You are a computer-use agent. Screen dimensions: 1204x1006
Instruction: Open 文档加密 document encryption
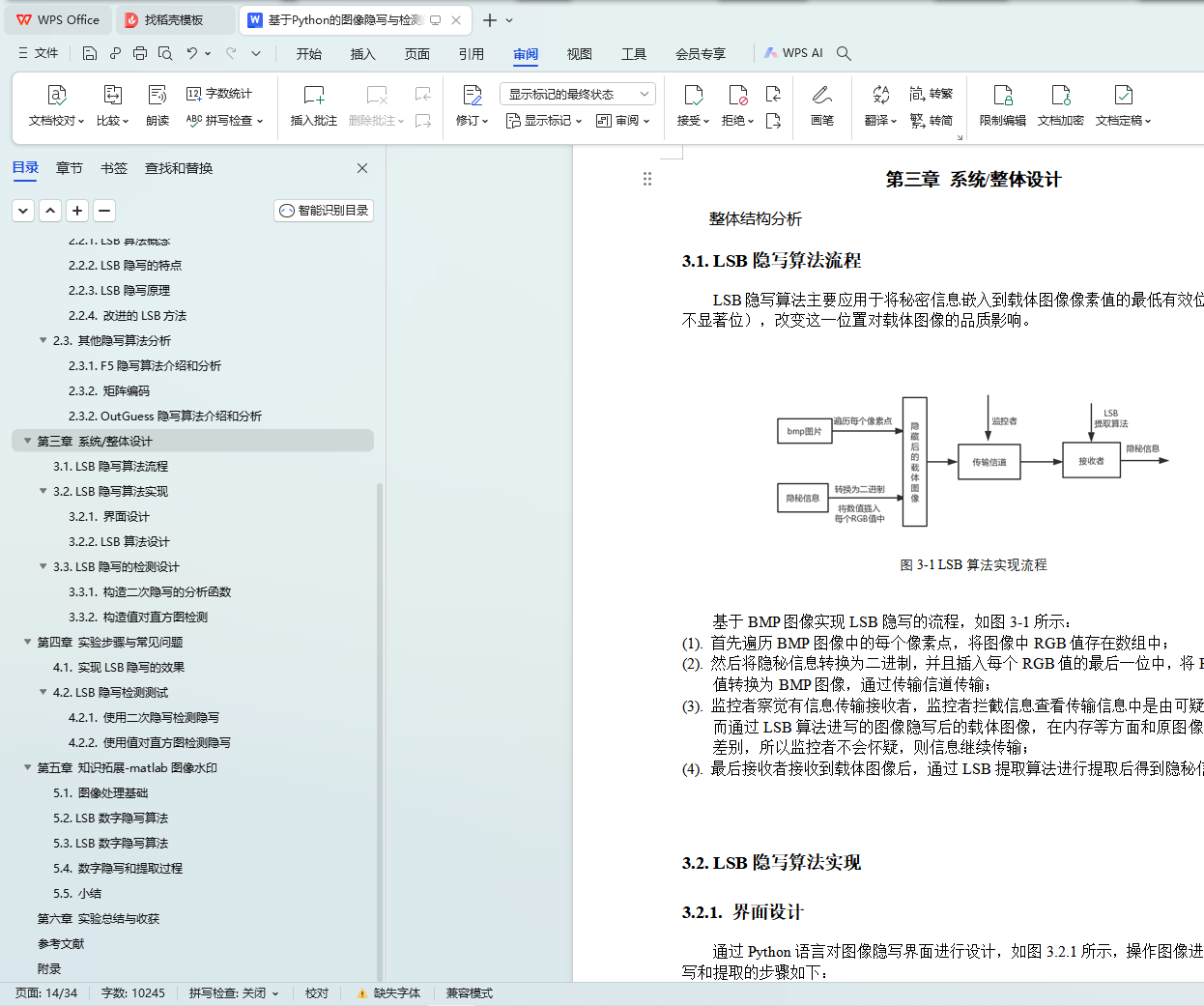click(1061, 106)
